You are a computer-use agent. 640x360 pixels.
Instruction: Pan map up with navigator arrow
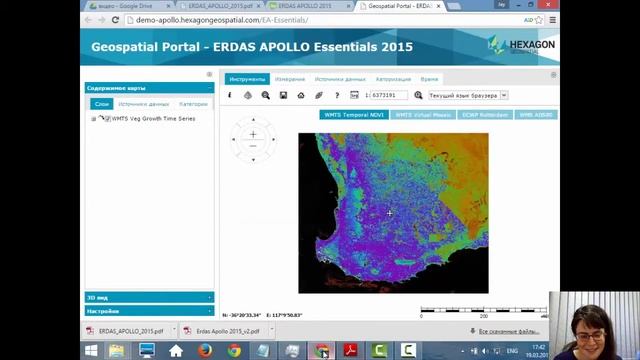click(x=253, y=120)
